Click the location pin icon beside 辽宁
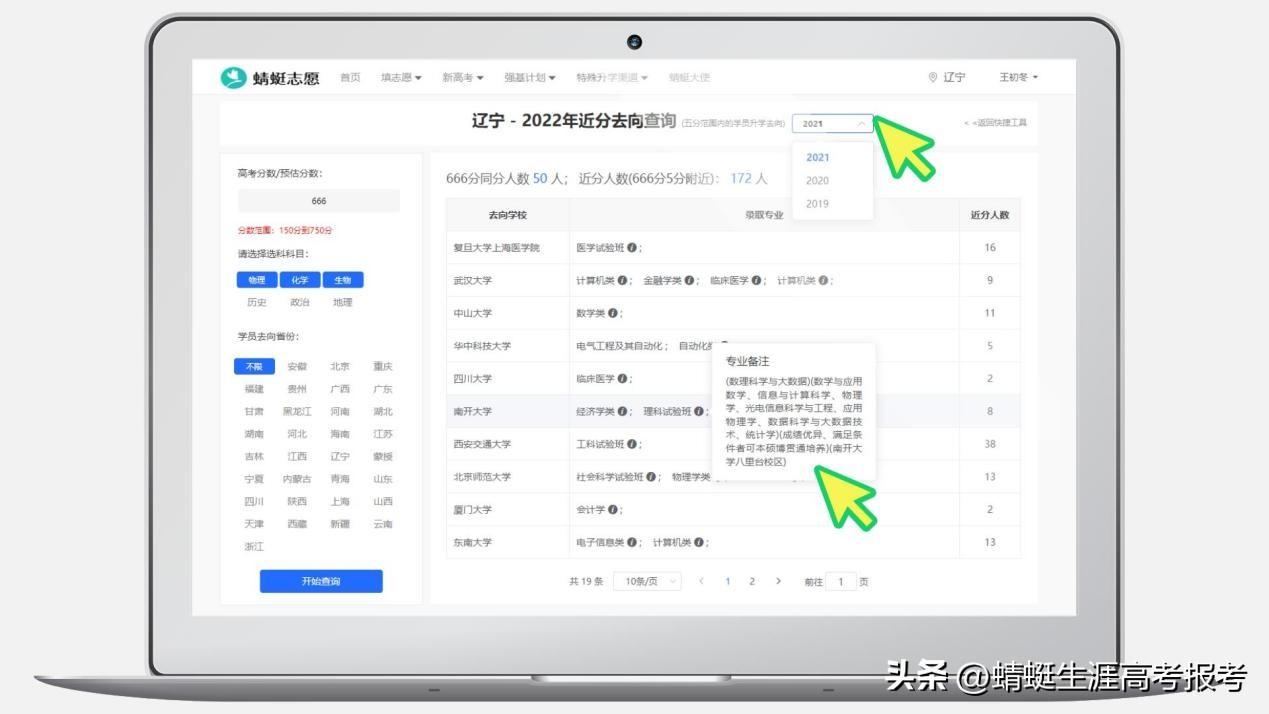This screenshot has height=714, width=1269. click(x=933, y=78)
